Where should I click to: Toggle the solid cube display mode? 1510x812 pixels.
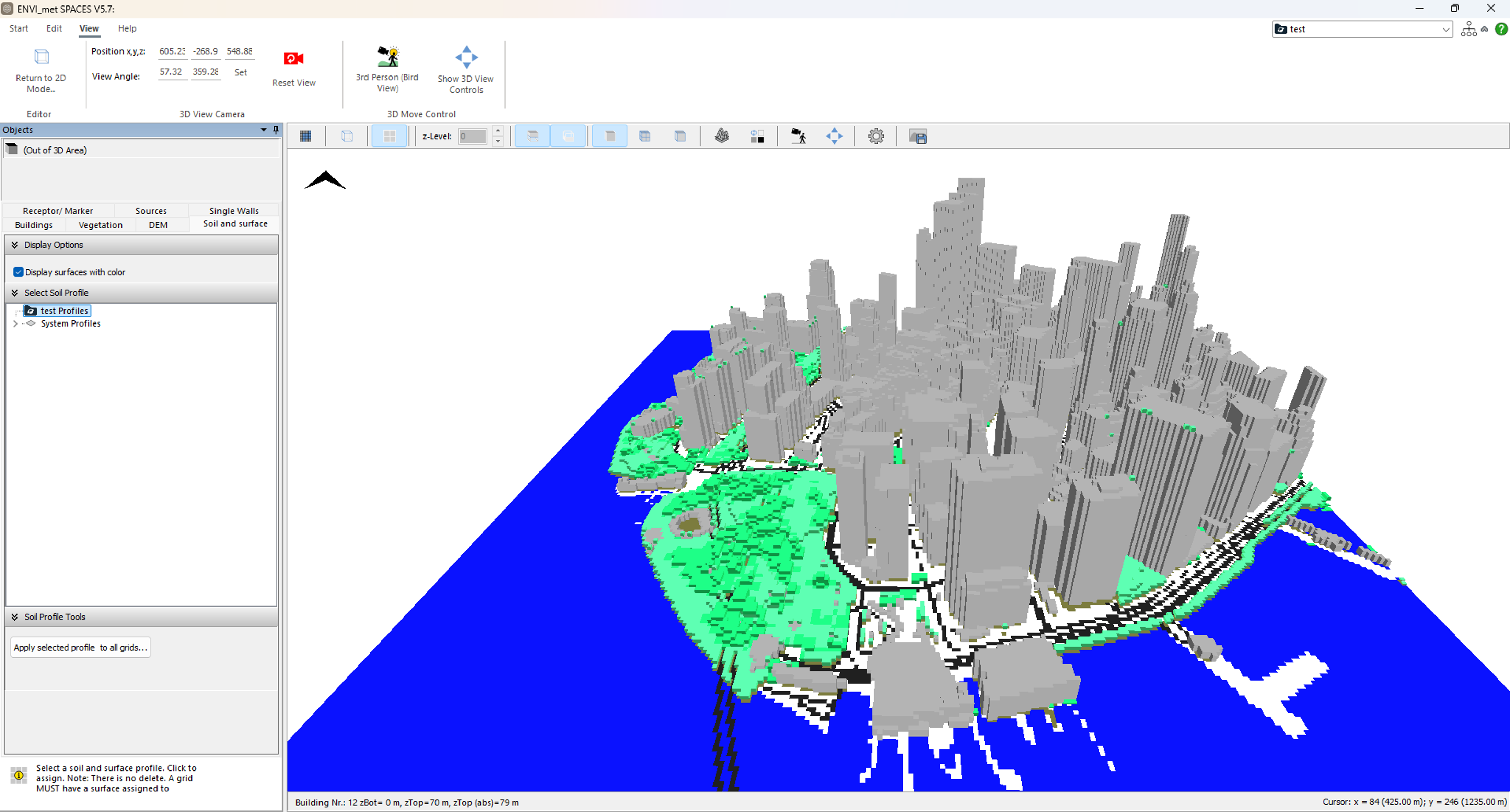tap(609, 136)
